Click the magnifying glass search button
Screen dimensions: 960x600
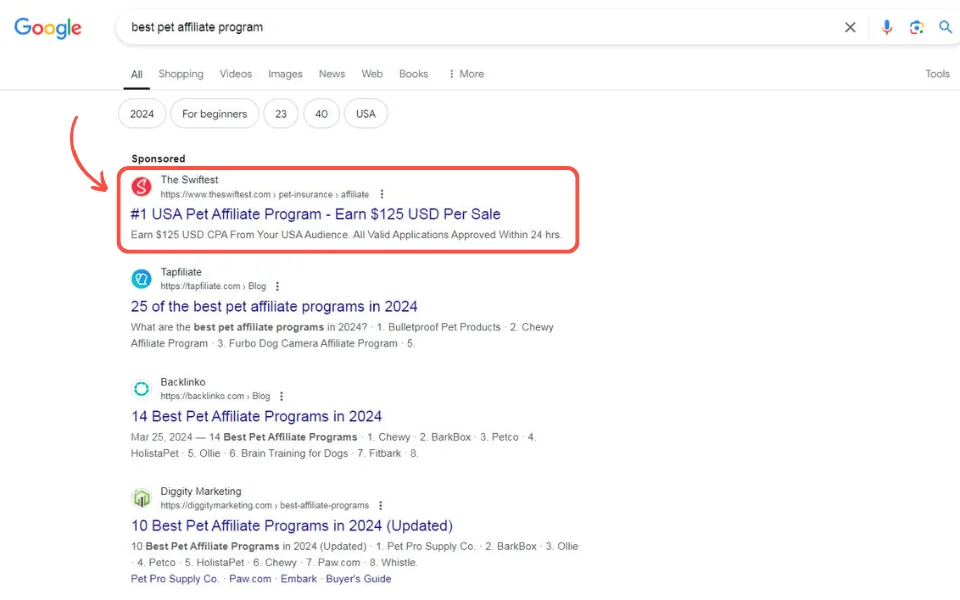click(x=945, y=28)
